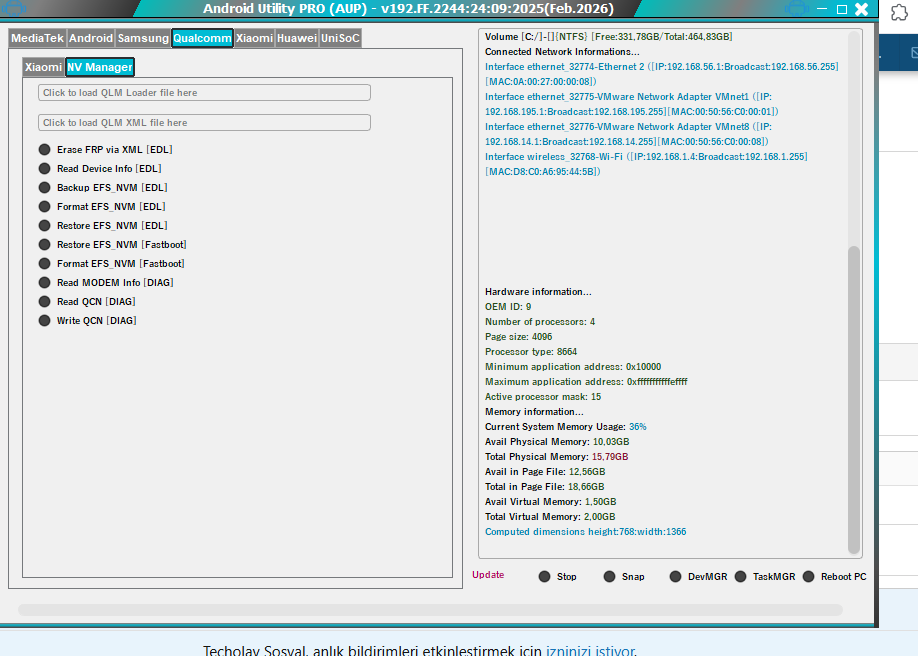Select Format EFS_NVM [EDL]

click(x=102, y=207)
